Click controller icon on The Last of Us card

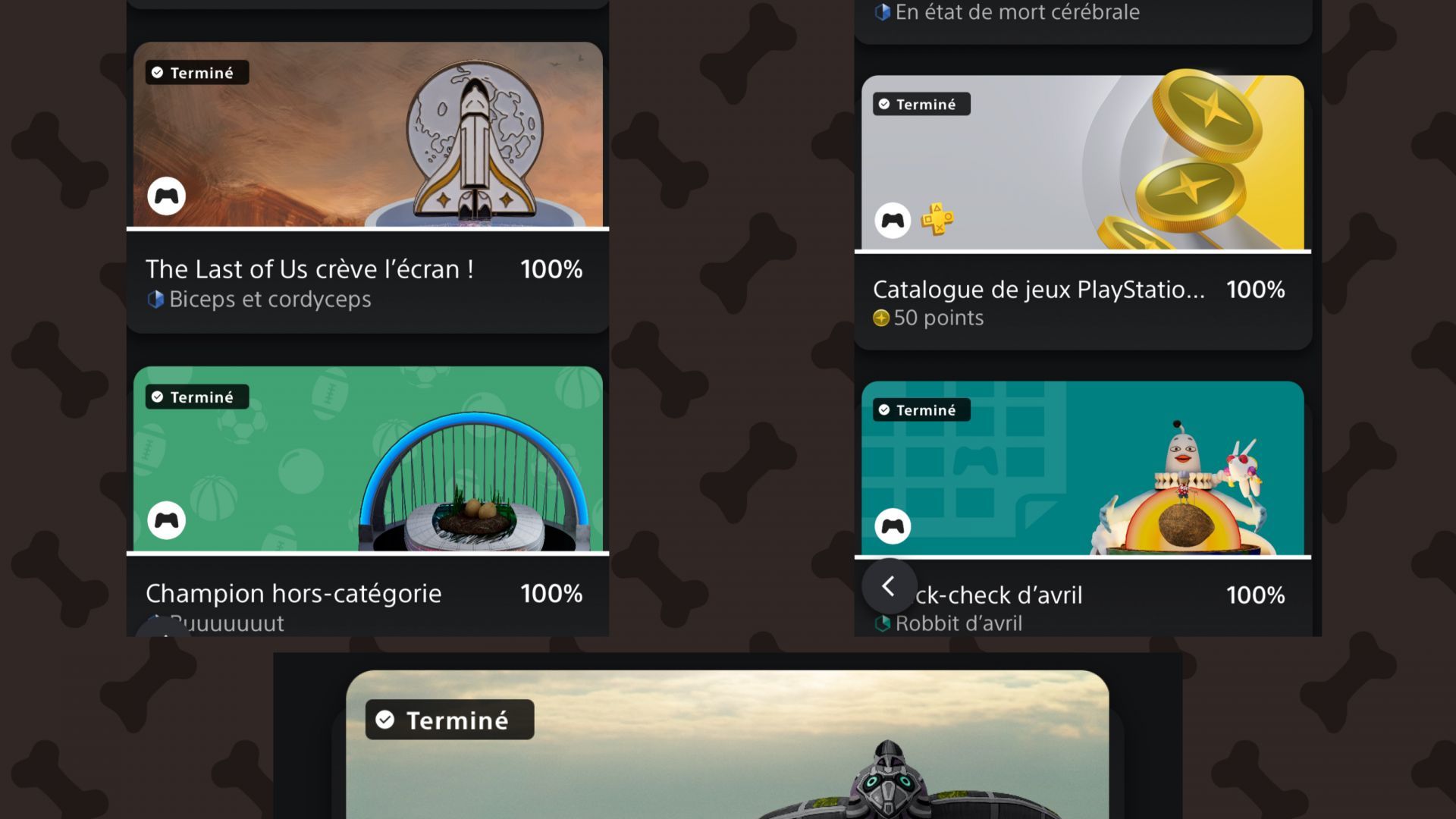click(x=166, y=196)
